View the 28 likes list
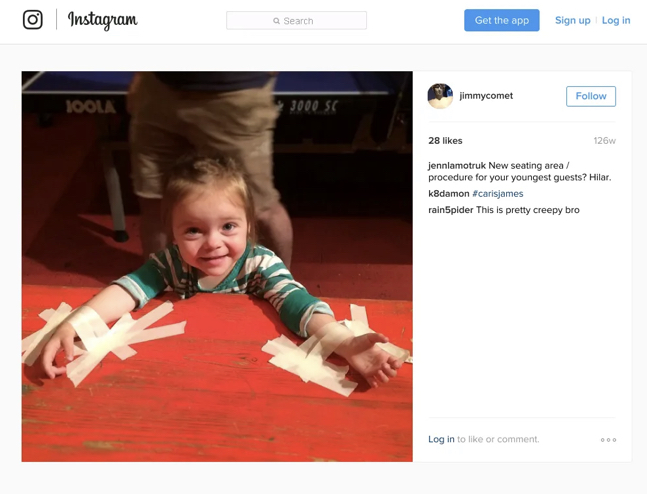647x494 pixels. [445, 141]
